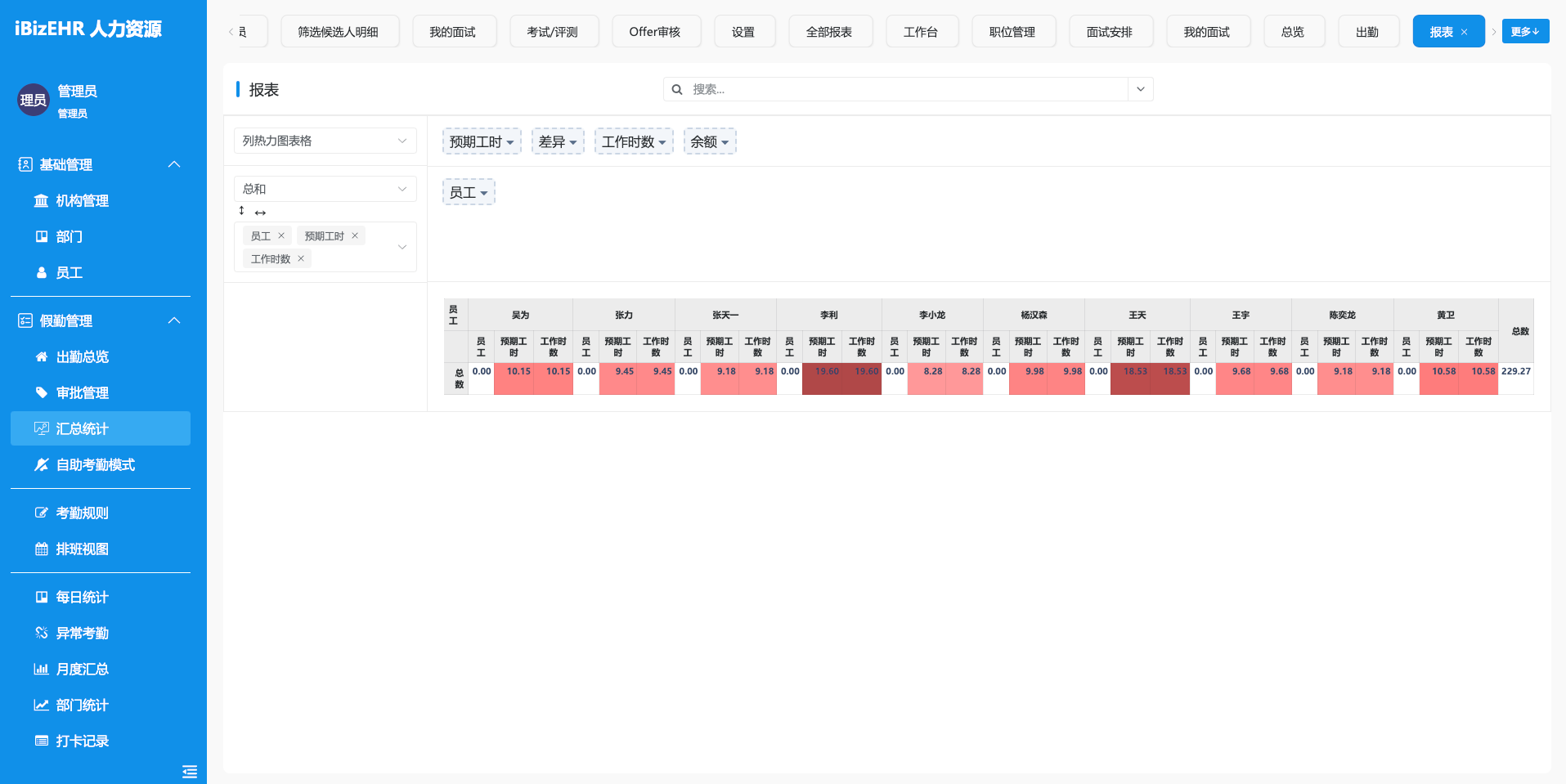Switch to the Offer审核 tab
This screenshot has width=1566, height=784.
tap(656, 32)
